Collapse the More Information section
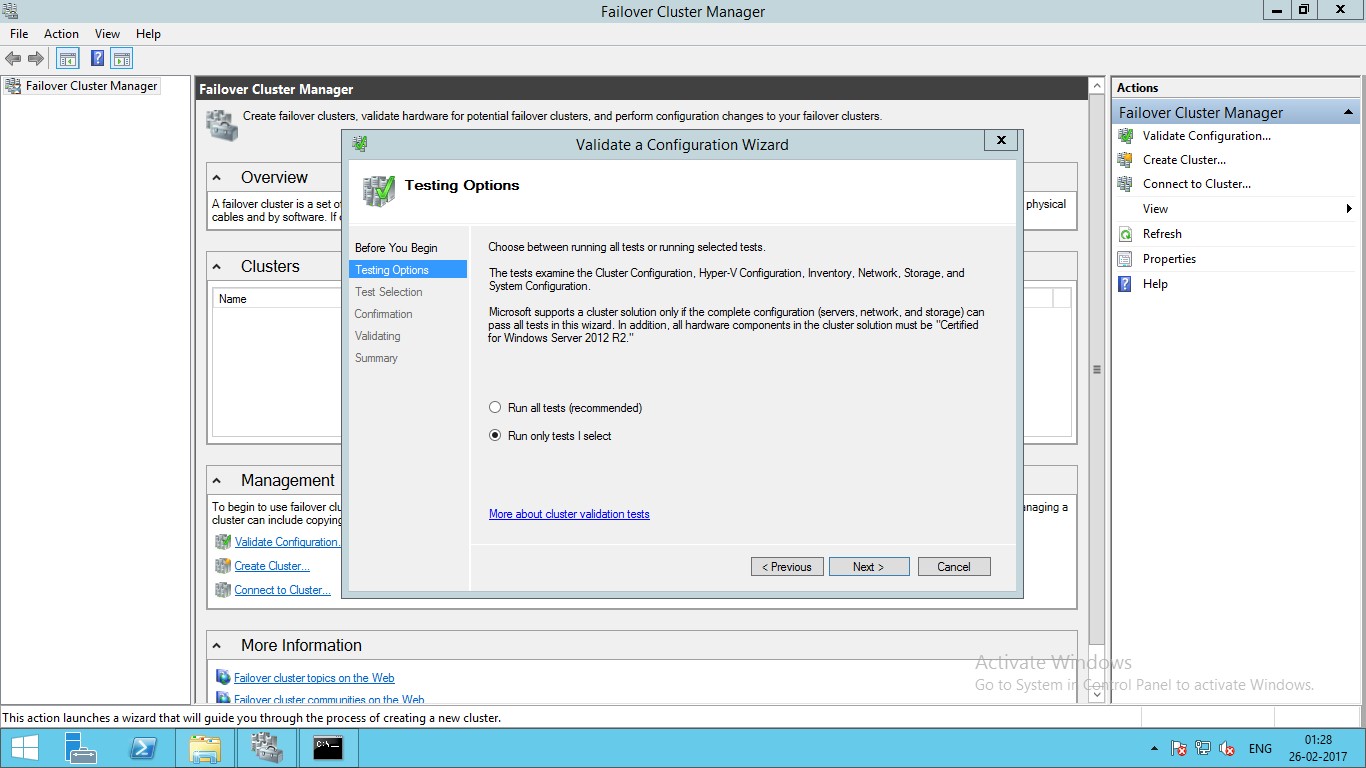The height and width of the screenshot is (768, 1366). 217,646
